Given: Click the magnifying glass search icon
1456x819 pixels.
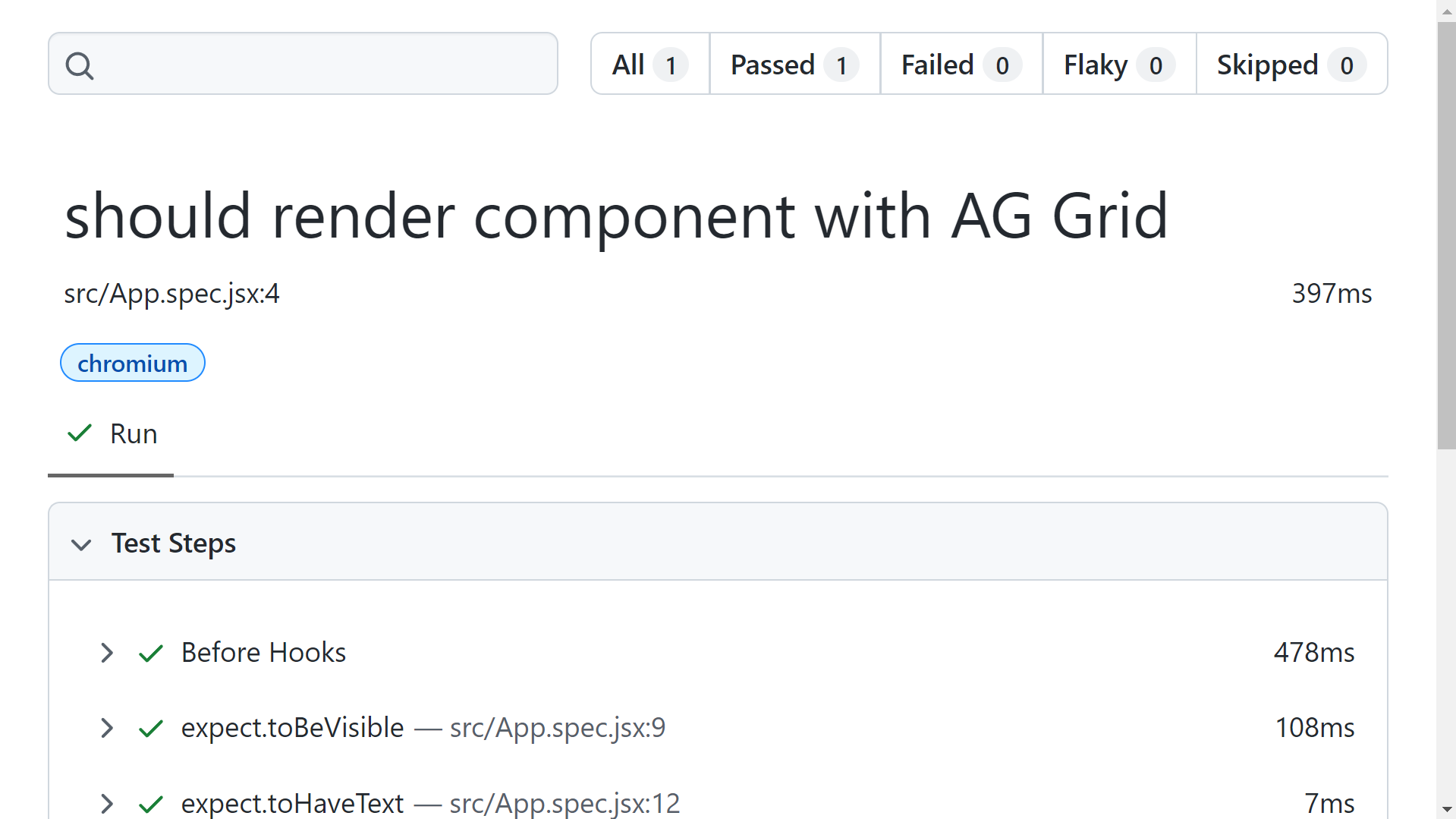Looking at the screenshot, I should click(80, 65).
